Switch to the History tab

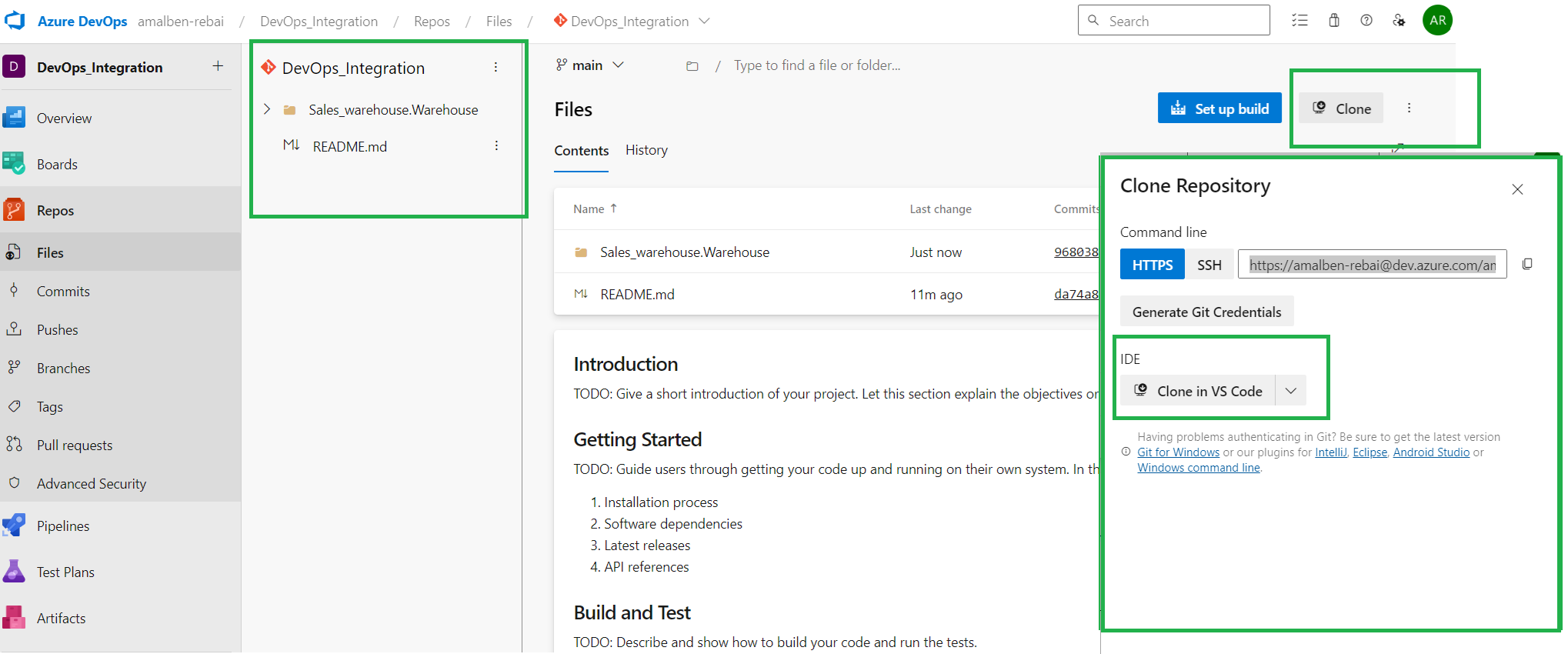pos(646,150)
